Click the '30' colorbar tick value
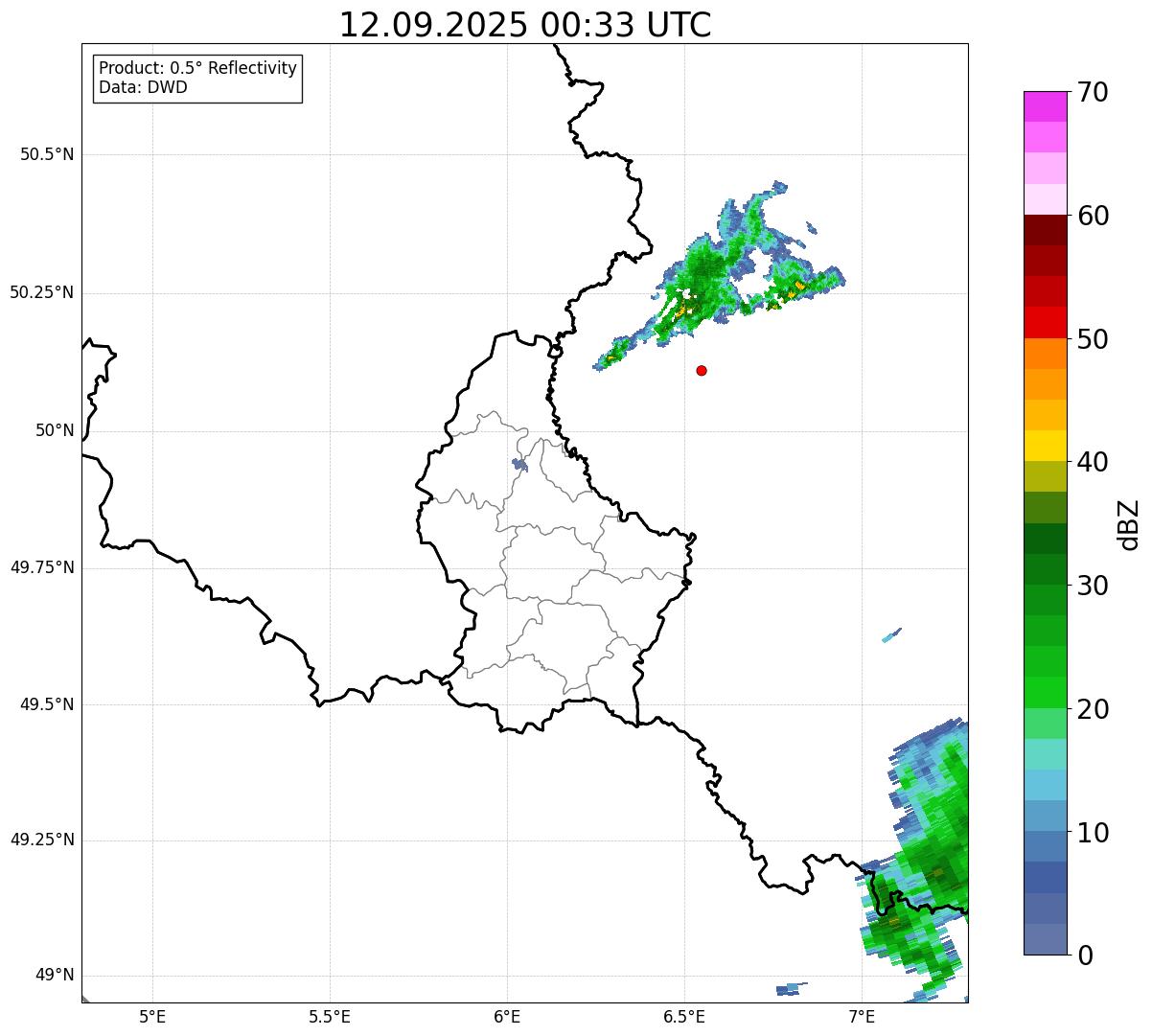 pos(1093,587)
